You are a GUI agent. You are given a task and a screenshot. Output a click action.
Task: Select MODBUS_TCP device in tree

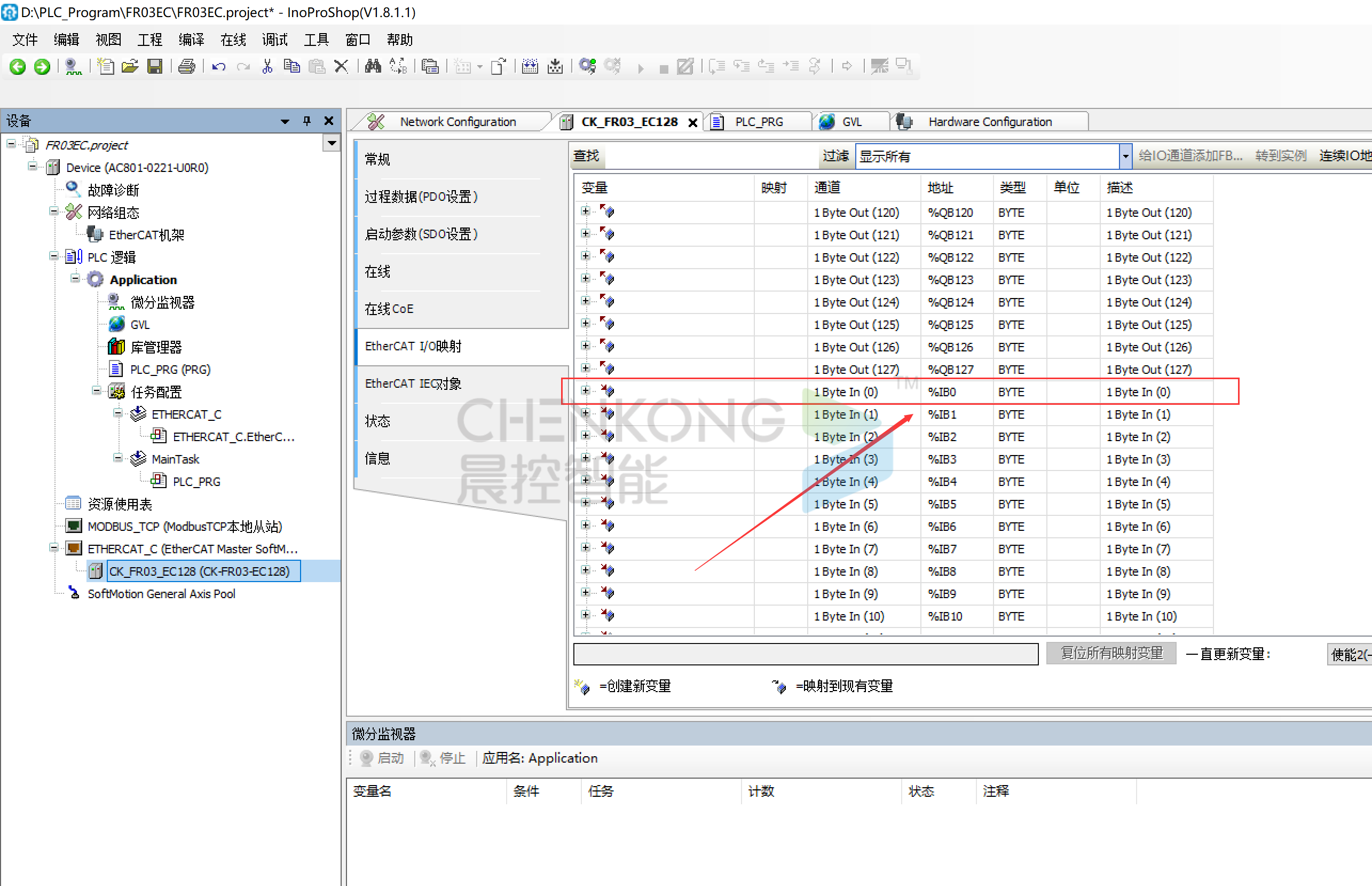tap(184, 527)
